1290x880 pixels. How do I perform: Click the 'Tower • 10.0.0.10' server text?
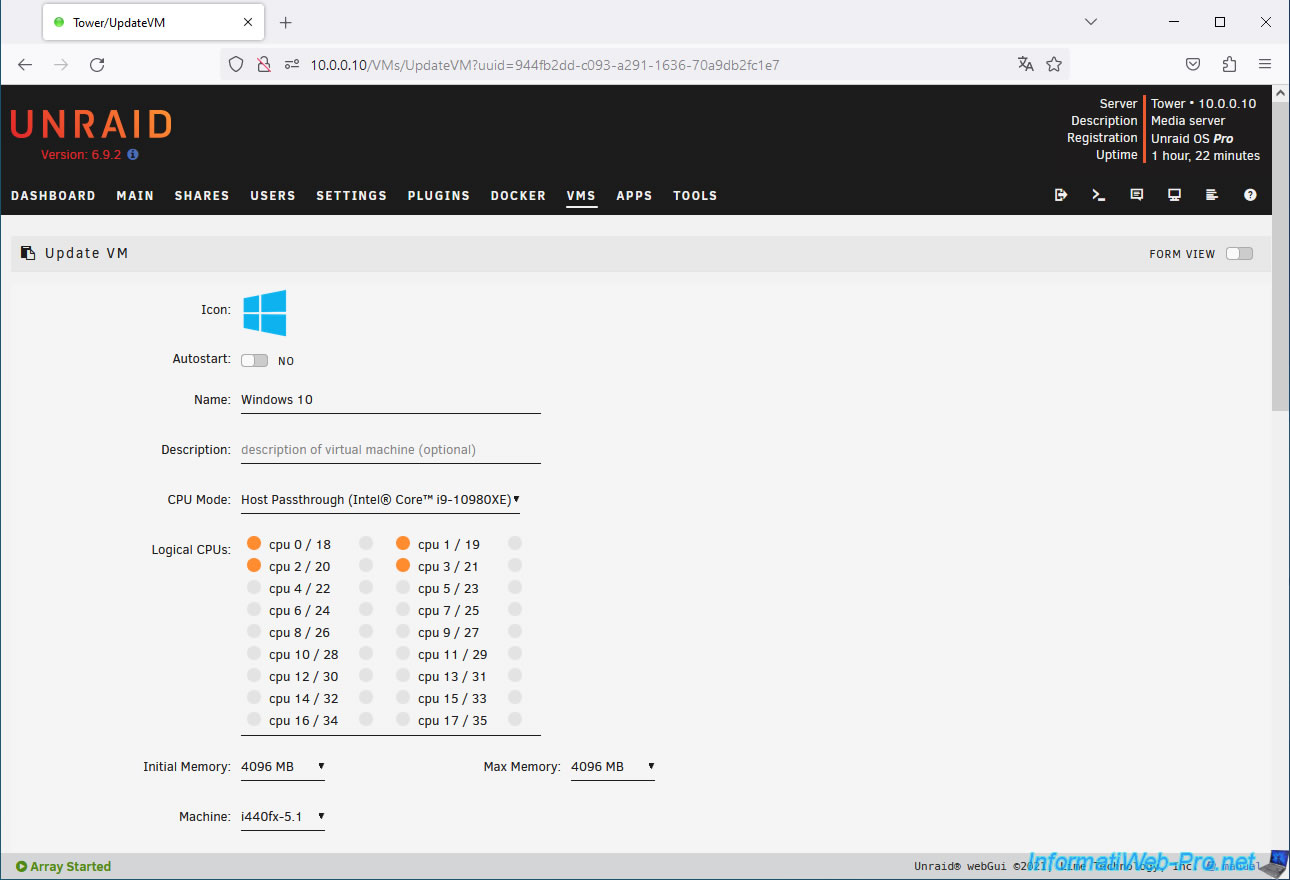pyautogui.click(x=1204, y=103)
